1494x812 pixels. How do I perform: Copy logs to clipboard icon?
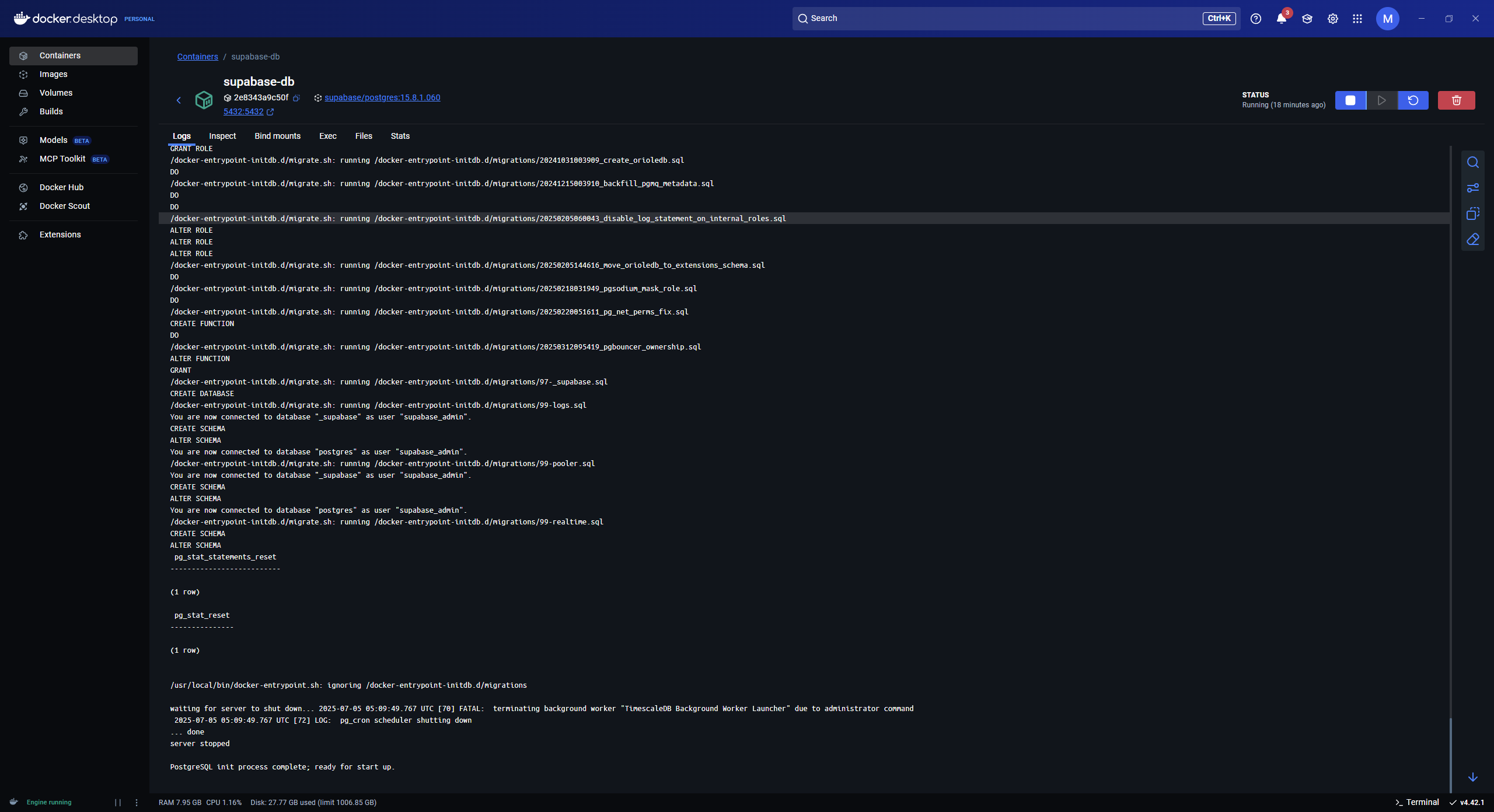click(x=1473, y=213)
